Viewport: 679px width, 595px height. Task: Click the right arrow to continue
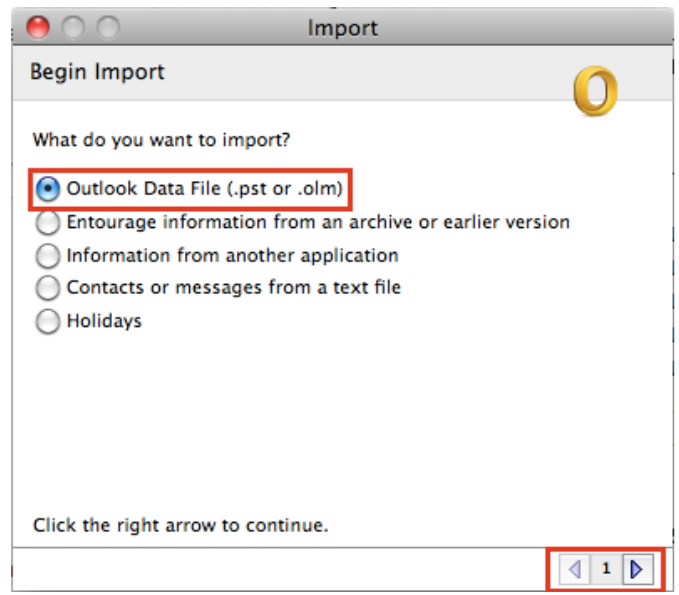point(636,570)
